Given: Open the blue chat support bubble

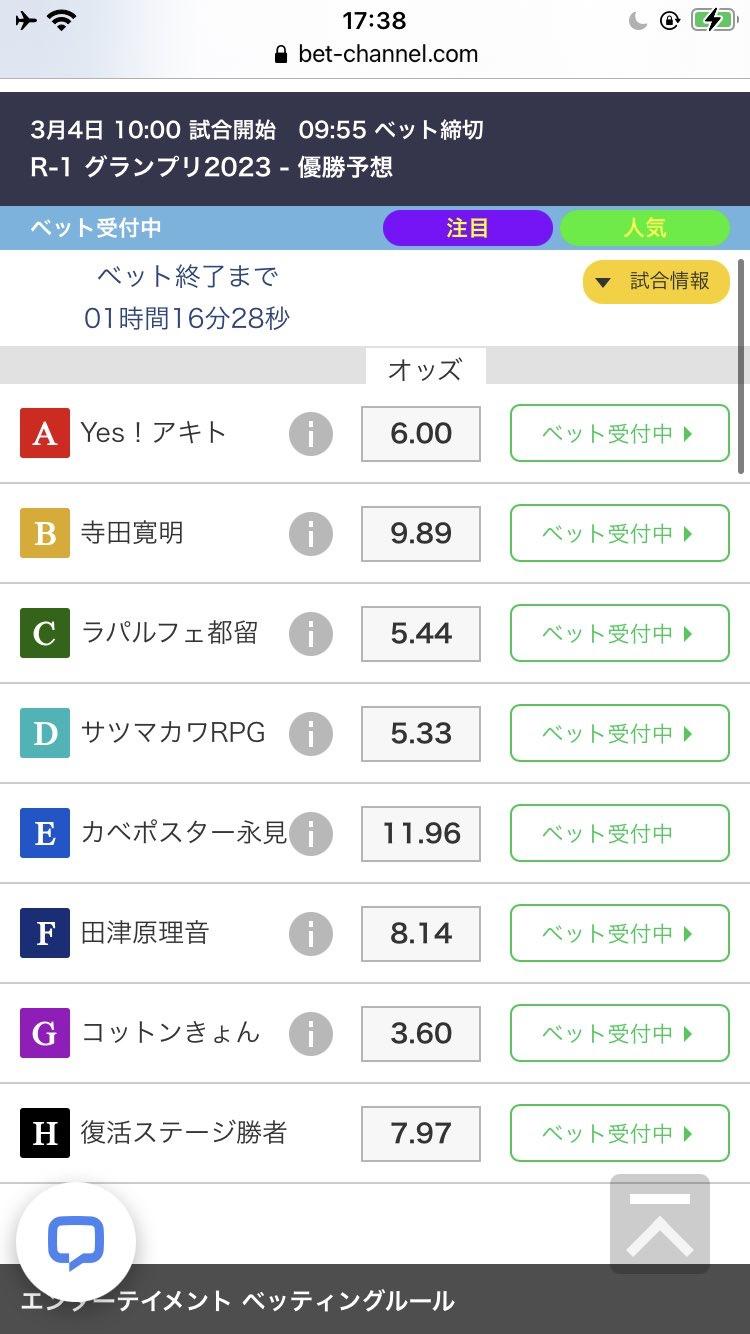Looking at the screenshot, I should [76, 1242].
